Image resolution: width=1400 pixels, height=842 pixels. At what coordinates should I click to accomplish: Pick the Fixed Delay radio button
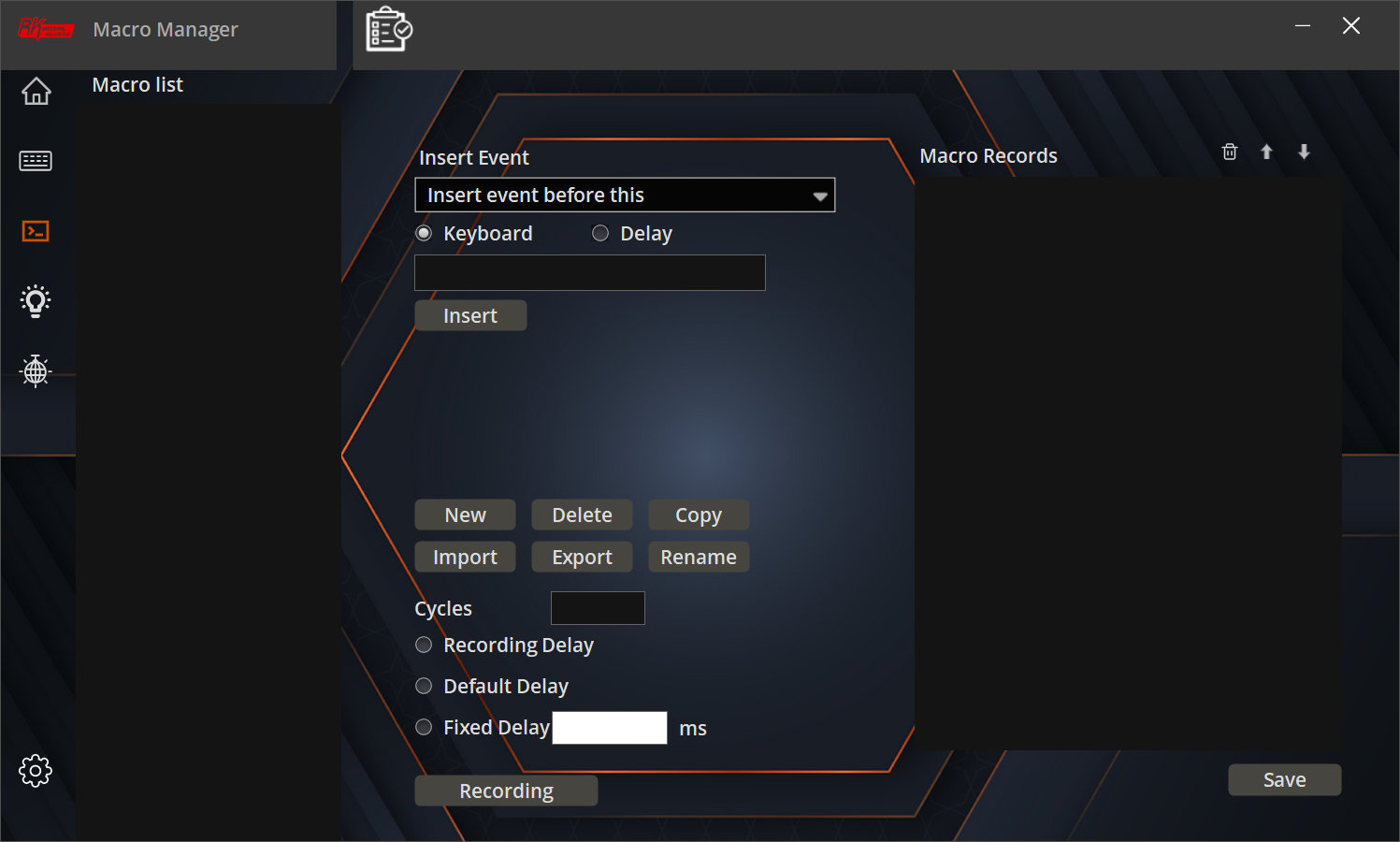(x=424, y=727)
